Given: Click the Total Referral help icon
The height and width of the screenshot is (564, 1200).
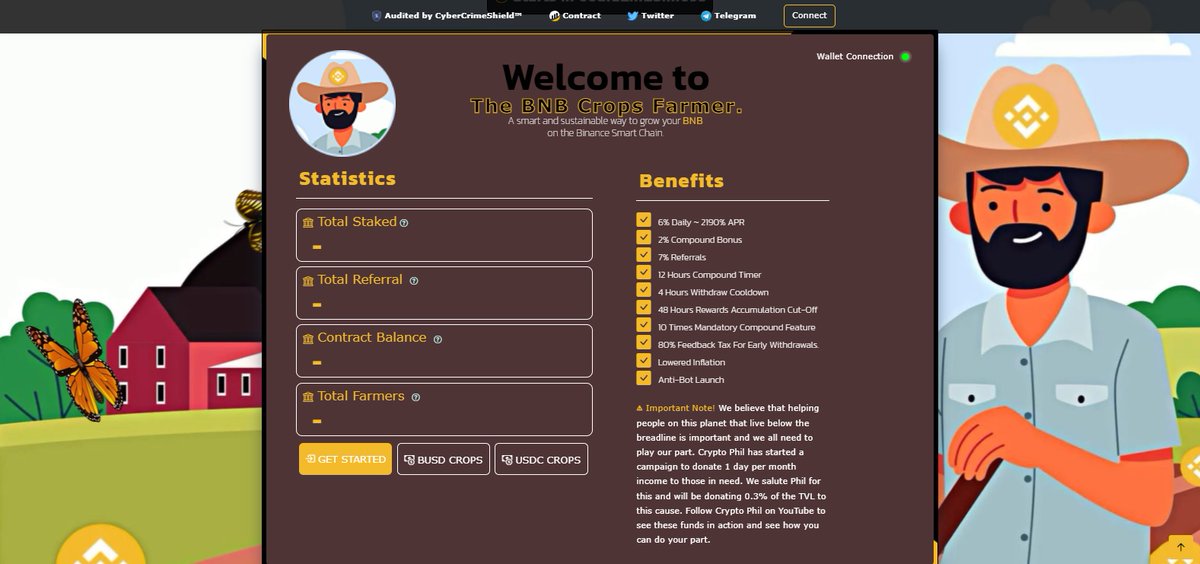Looking at the screenshot, I should tap(414, 281).
